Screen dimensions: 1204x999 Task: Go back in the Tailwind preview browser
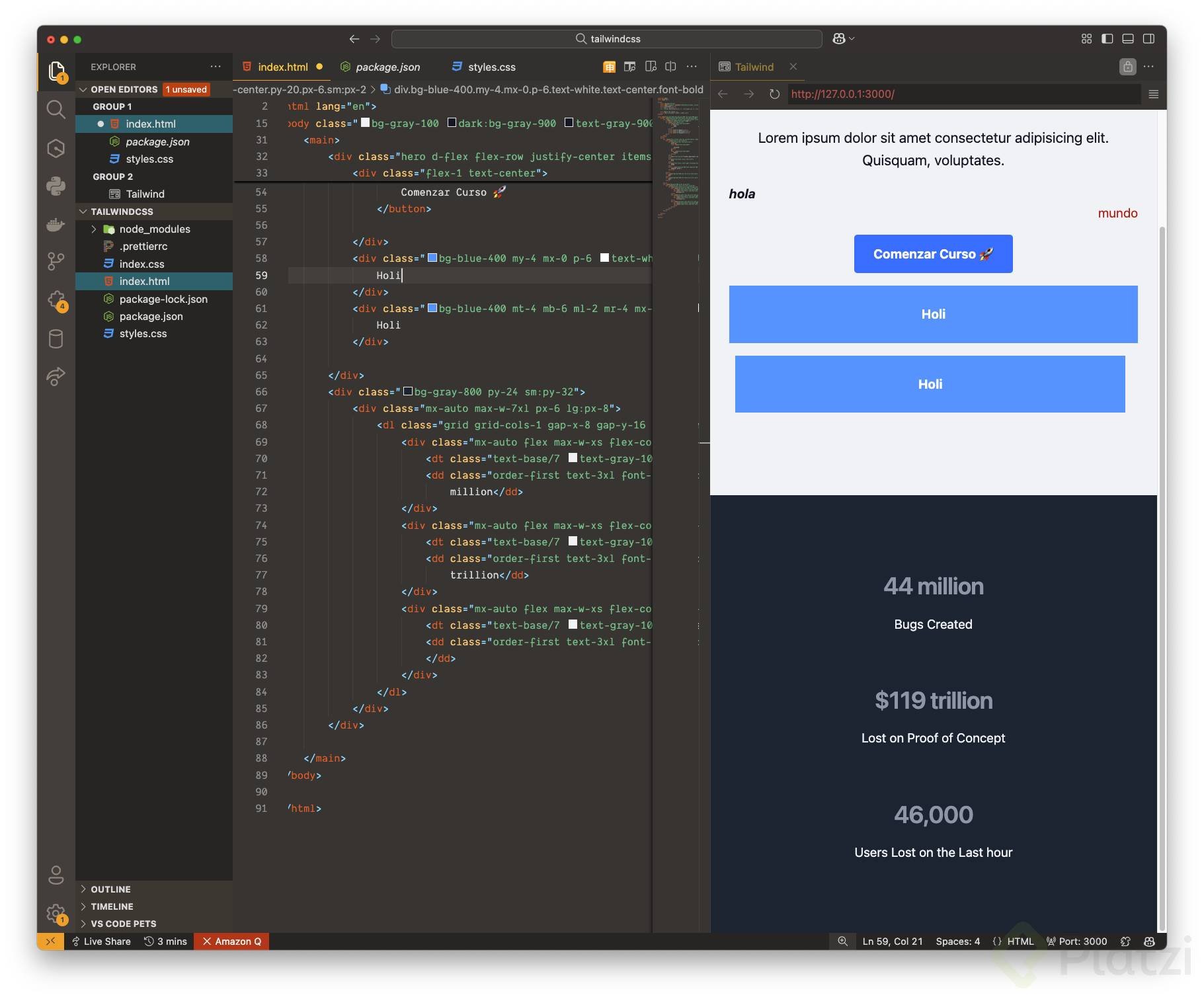pyautogui.click(x=723, y=95)
